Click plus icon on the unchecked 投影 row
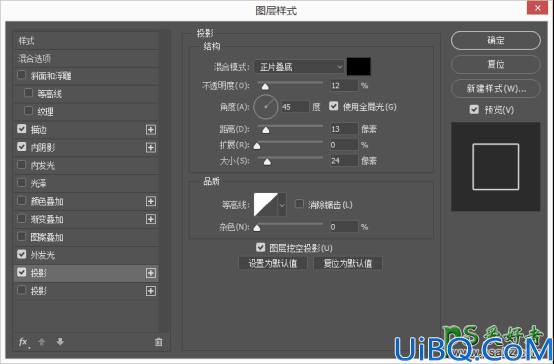Image resolution: width=554 pixels, height=364 pixels. 151,291
